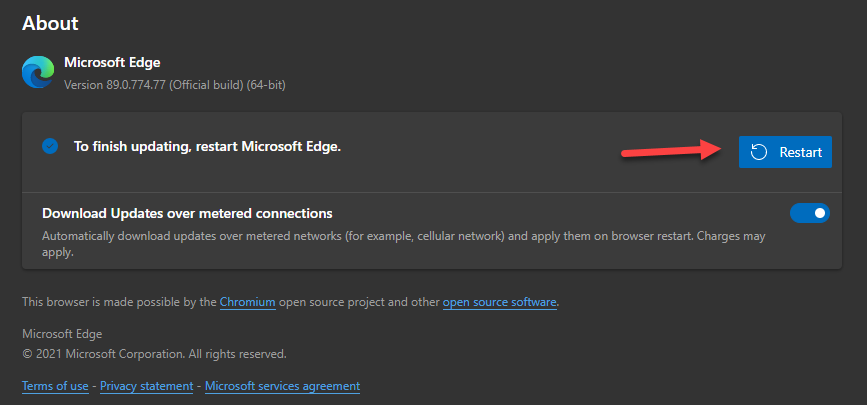The image size is (867, 405).
Task: Click the Microsoft Edge product name title
Action: (x=112, y=63)
